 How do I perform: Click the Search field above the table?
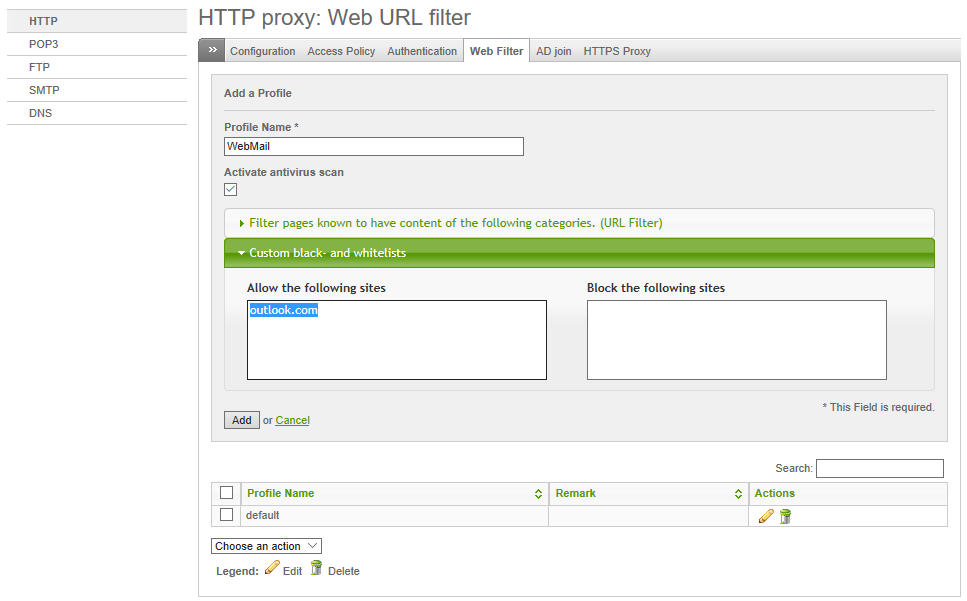pos(879,468)
